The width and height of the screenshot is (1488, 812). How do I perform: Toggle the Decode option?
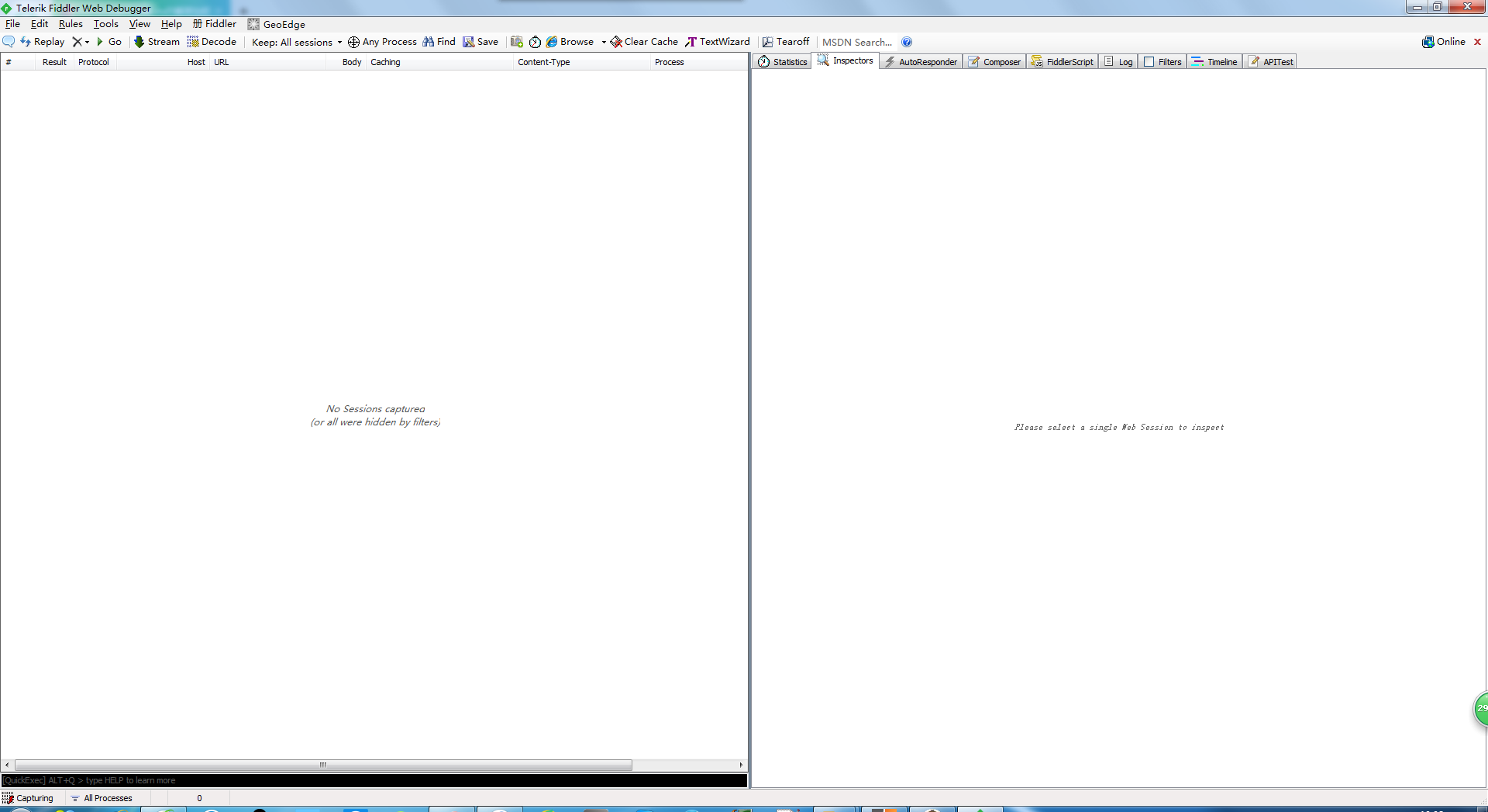tap(212, 42)
